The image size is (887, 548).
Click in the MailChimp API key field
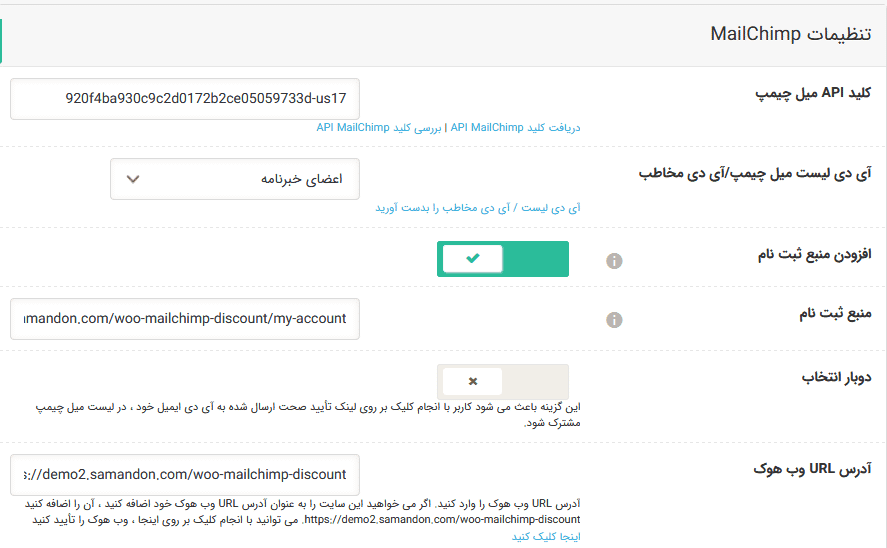(x=184, y=98)
